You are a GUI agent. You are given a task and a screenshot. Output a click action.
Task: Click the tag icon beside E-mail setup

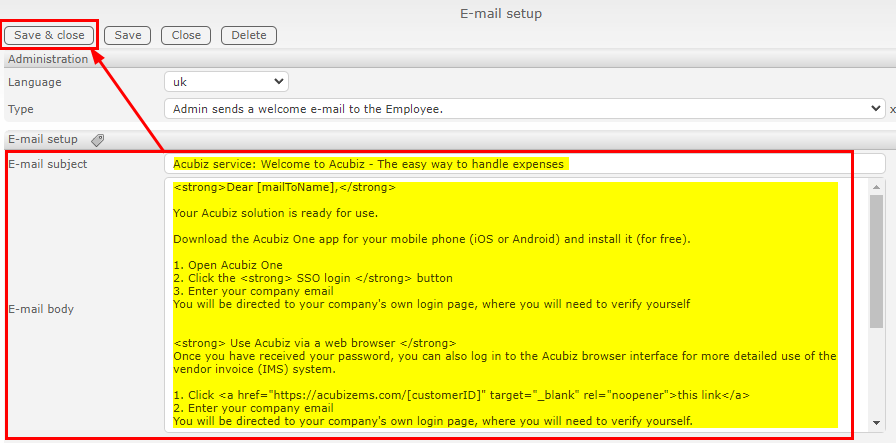pos(97,139)
